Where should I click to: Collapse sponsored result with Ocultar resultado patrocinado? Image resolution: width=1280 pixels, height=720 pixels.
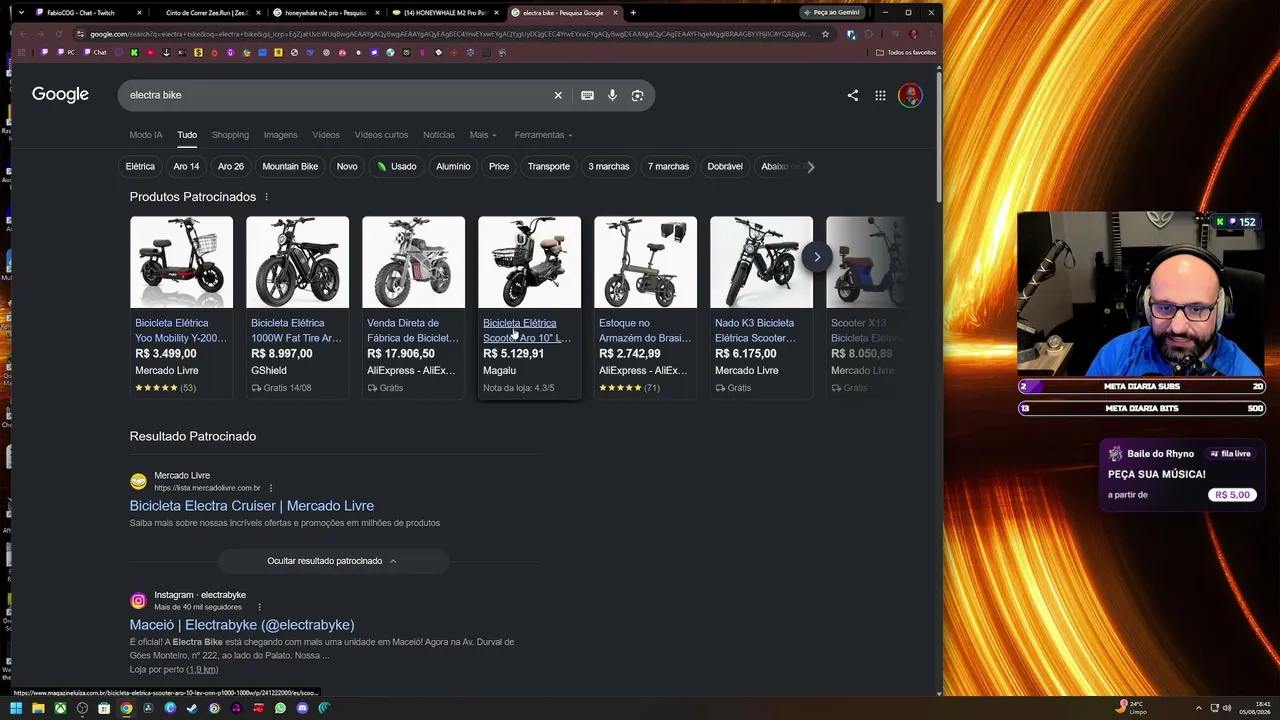point(332,561)
